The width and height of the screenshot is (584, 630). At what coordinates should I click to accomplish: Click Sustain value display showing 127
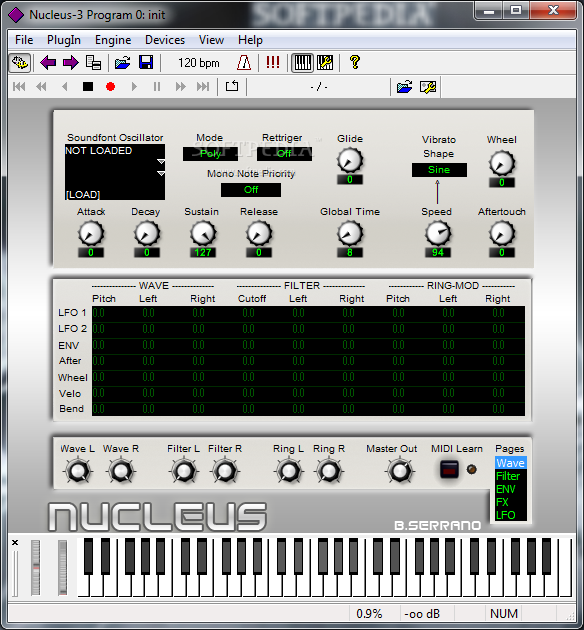point(203,252)
